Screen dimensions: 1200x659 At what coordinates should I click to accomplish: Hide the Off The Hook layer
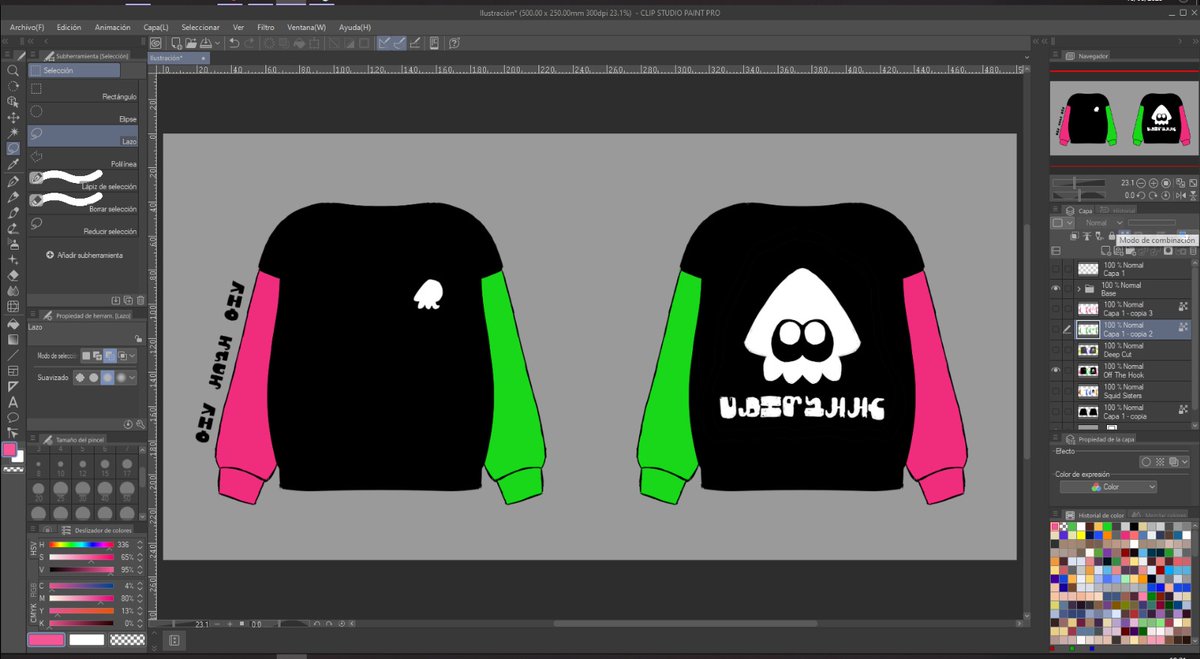(1057, 370)
